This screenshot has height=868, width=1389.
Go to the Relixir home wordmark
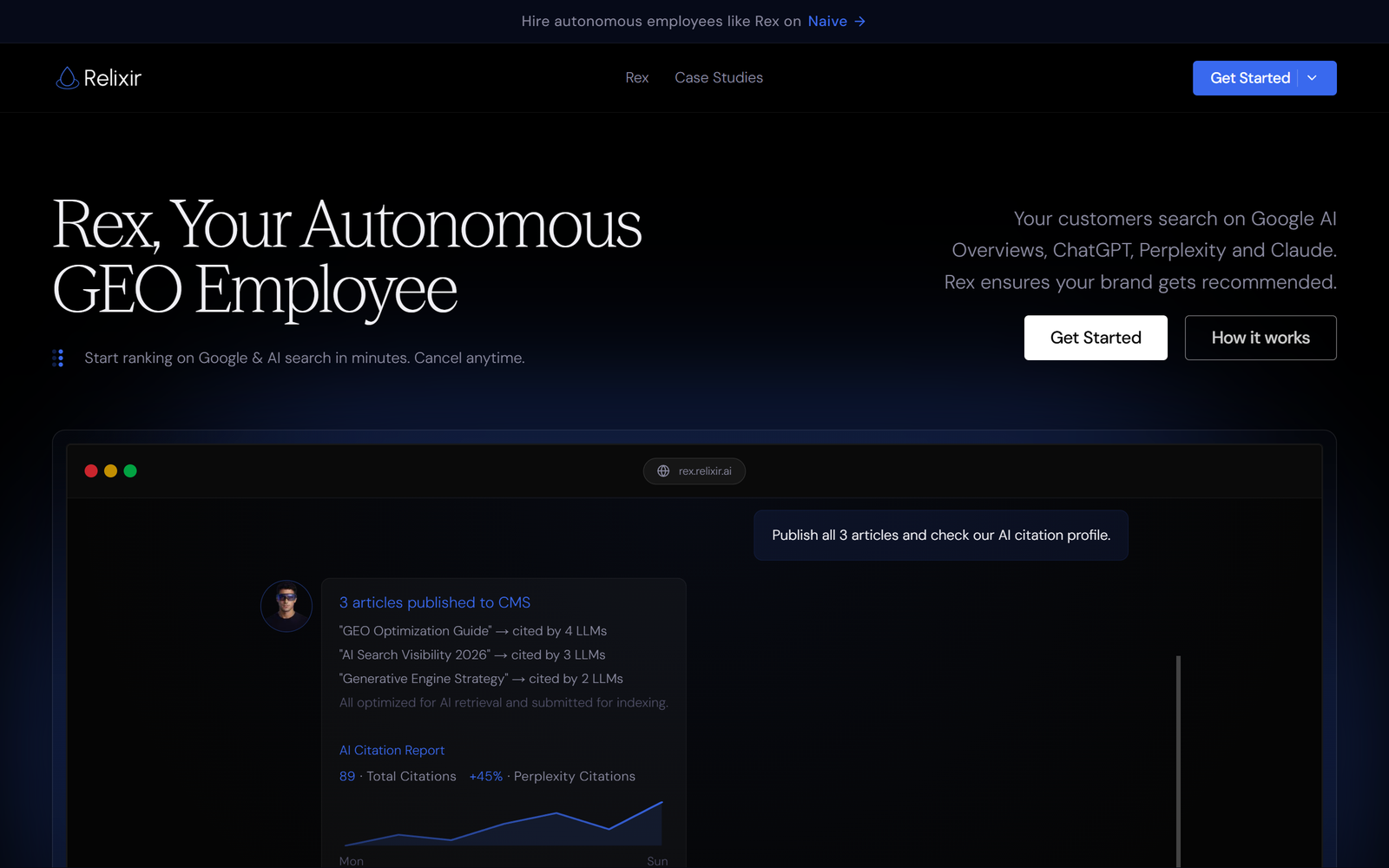112,78
